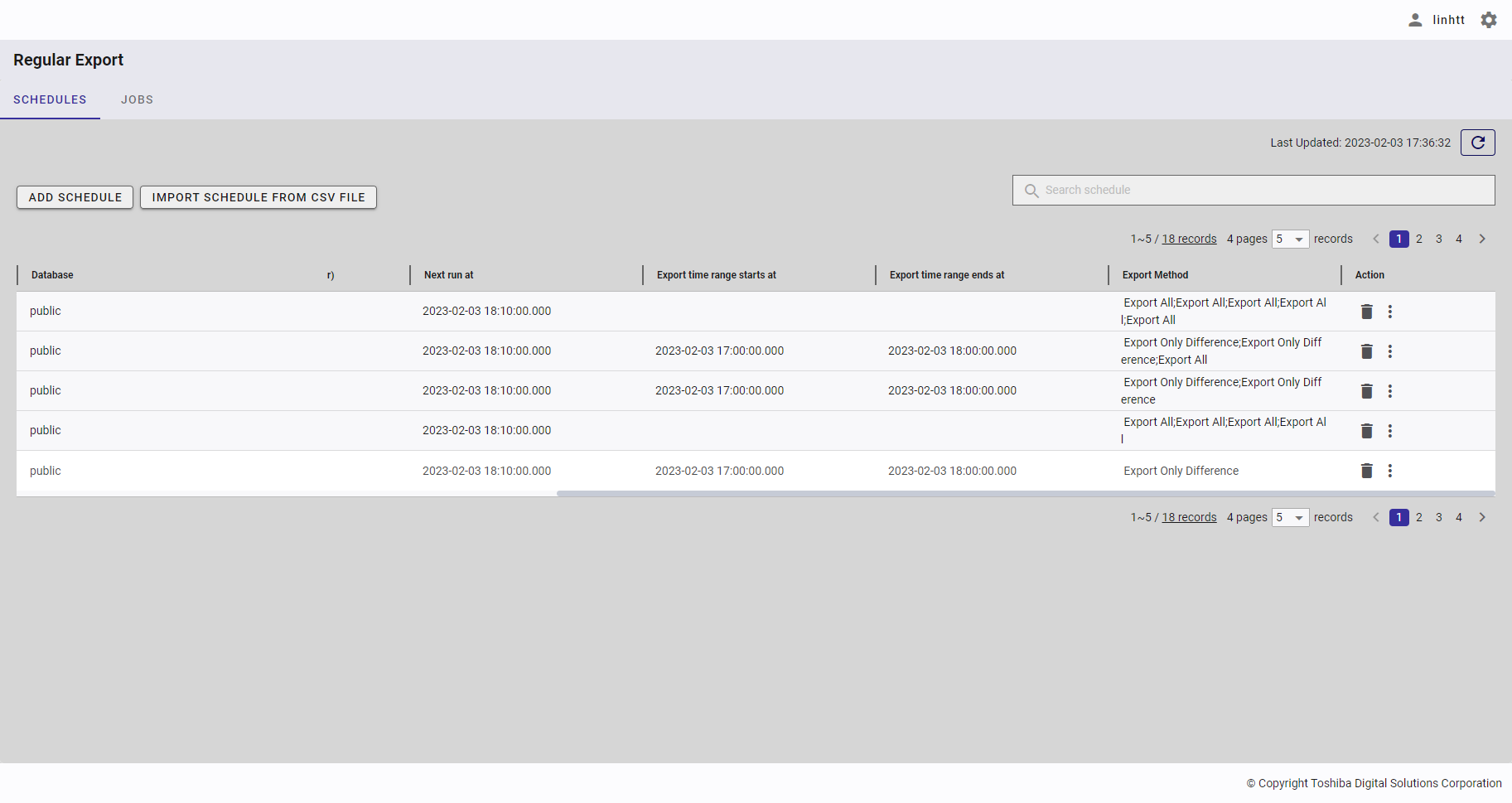Click the refresh icon beside Last Updated

pos(1477,143)
